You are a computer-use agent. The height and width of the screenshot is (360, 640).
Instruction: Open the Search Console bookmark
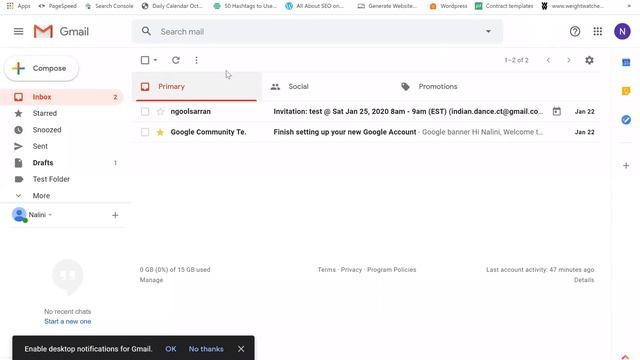coord(109,6)
